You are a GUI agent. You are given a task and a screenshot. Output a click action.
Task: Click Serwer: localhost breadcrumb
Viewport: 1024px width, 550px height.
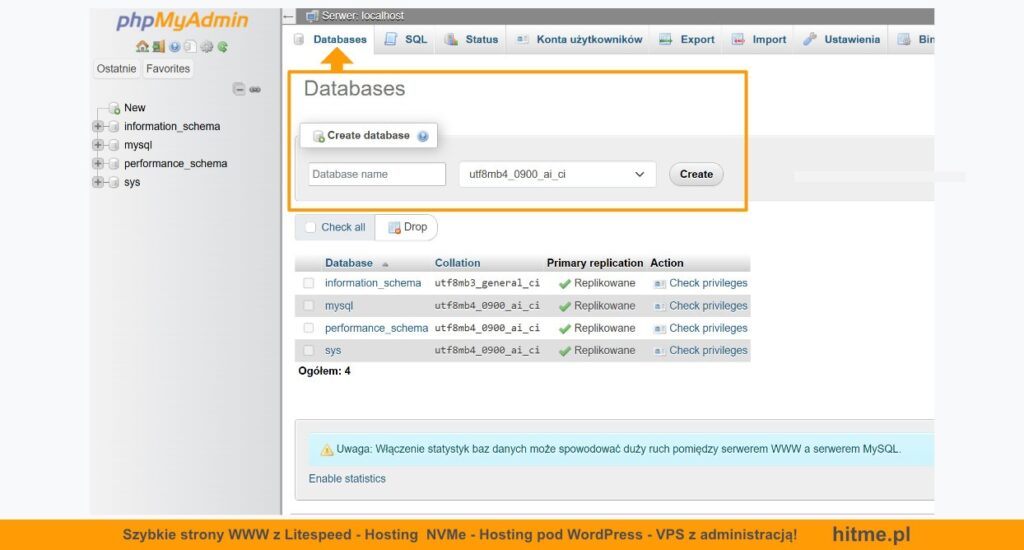pyautogui.click(x=362, y=16)
